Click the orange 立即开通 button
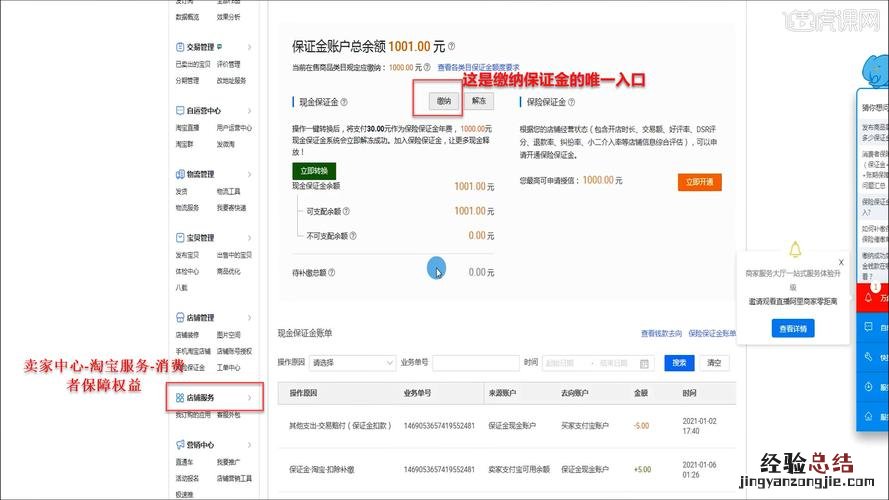Viewport: 889px width, 500px height. pos(699,182)
